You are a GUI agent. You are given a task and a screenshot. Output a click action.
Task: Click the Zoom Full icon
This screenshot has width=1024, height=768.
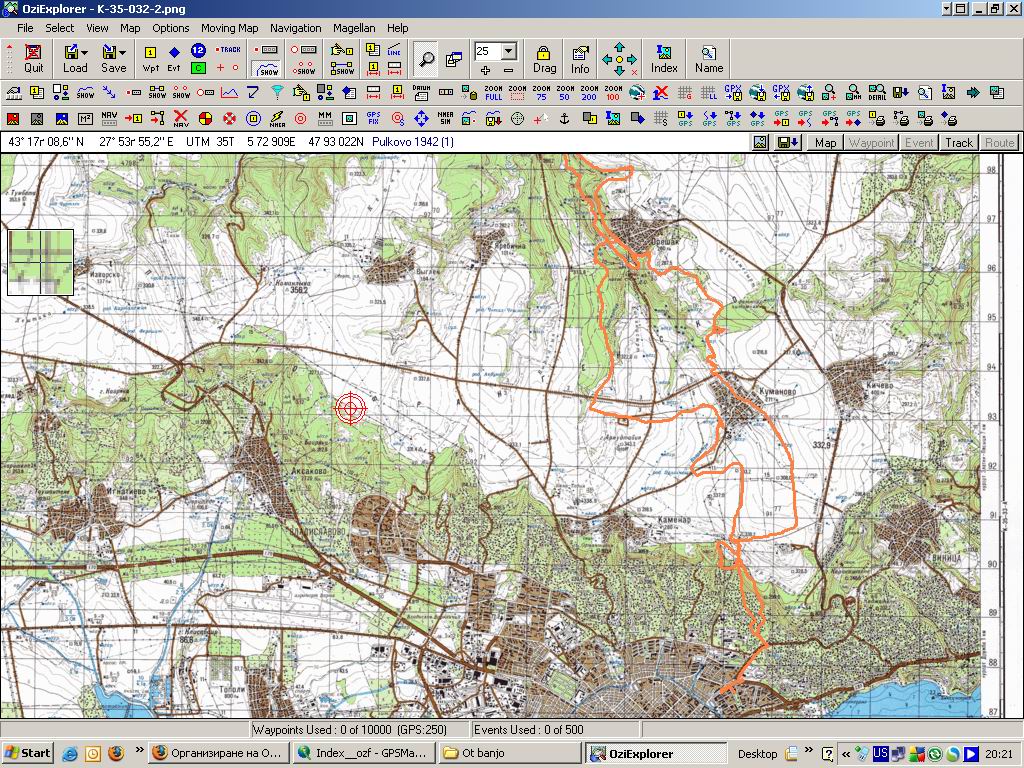click(493, 93)
